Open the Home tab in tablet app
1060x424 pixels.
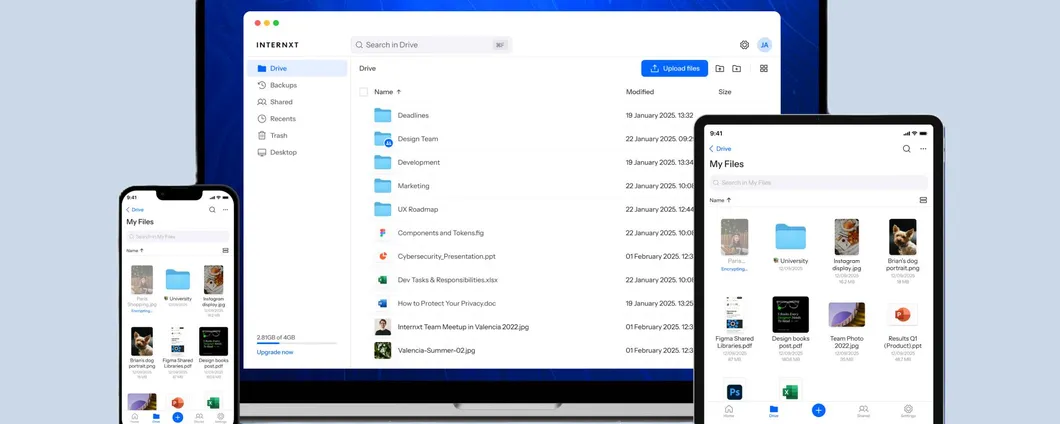point(729,411)
